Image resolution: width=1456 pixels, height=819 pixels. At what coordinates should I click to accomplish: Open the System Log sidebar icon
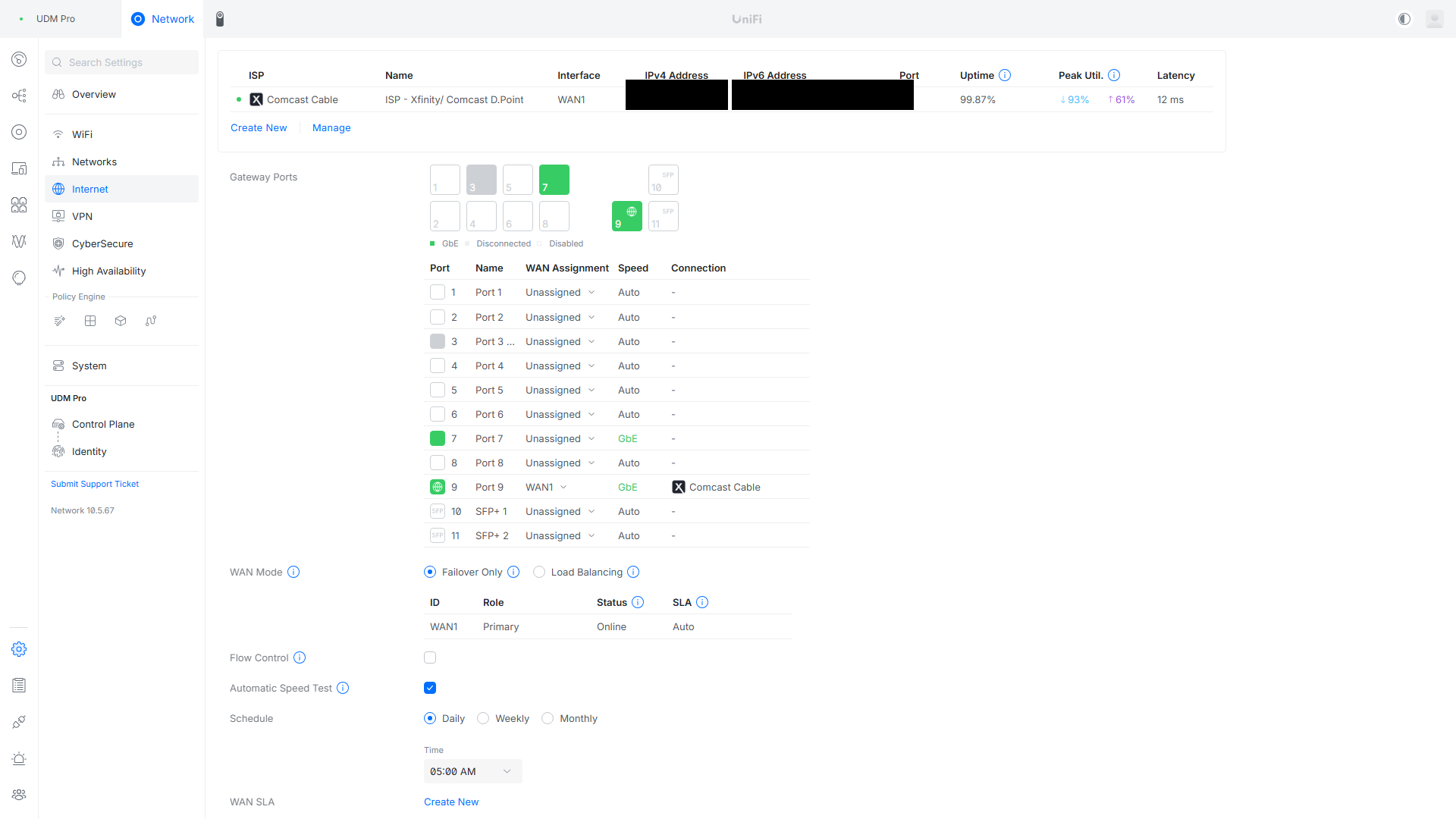point(19,686)
